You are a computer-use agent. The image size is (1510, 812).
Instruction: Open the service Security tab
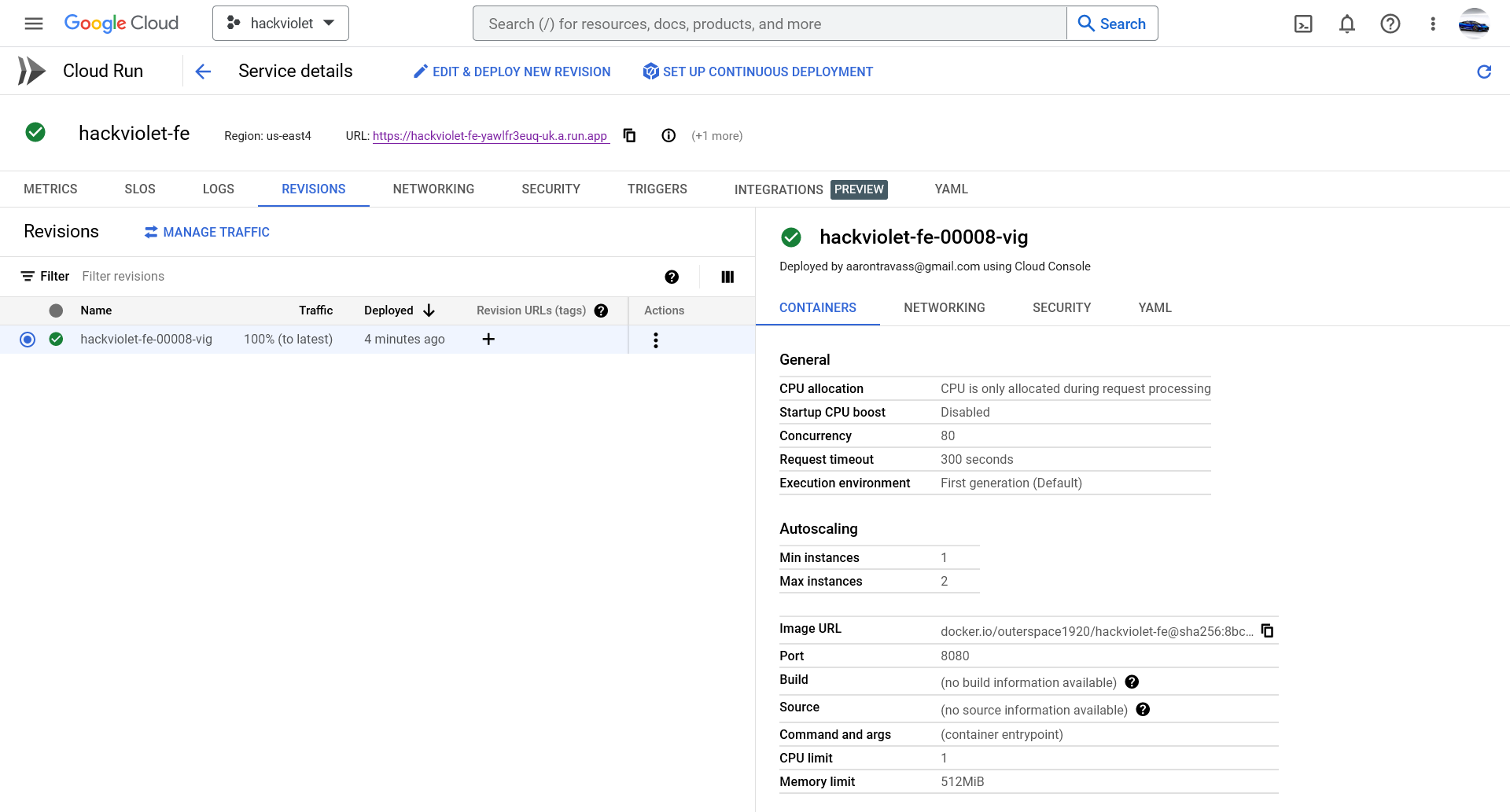pos(551,189)
